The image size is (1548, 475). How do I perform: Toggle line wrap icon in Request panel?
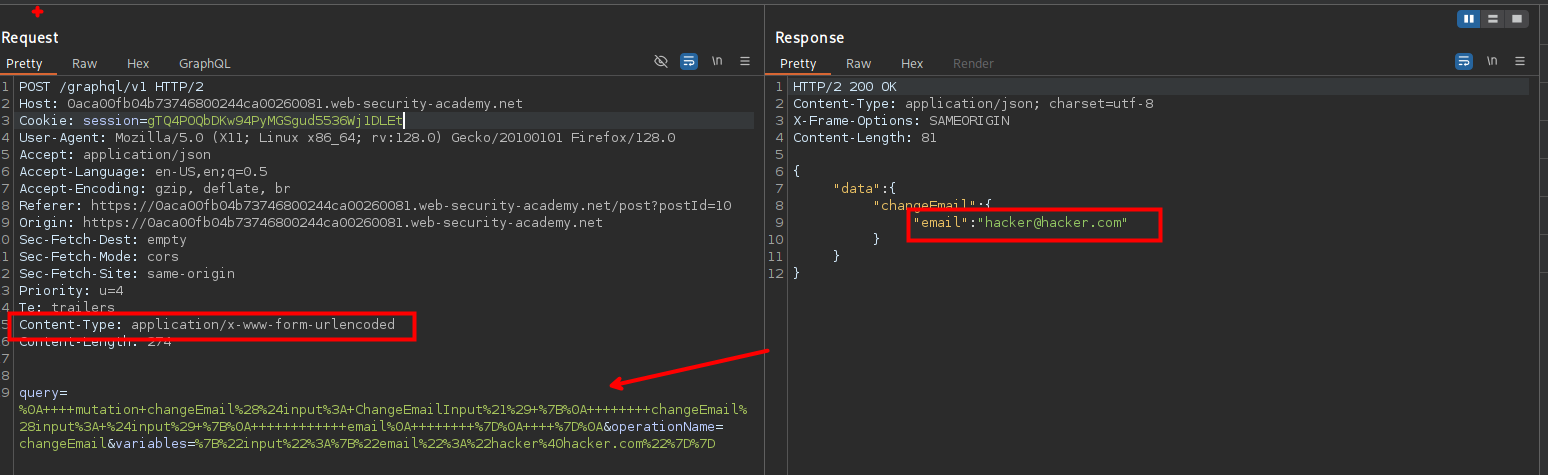tap(689, 62)
